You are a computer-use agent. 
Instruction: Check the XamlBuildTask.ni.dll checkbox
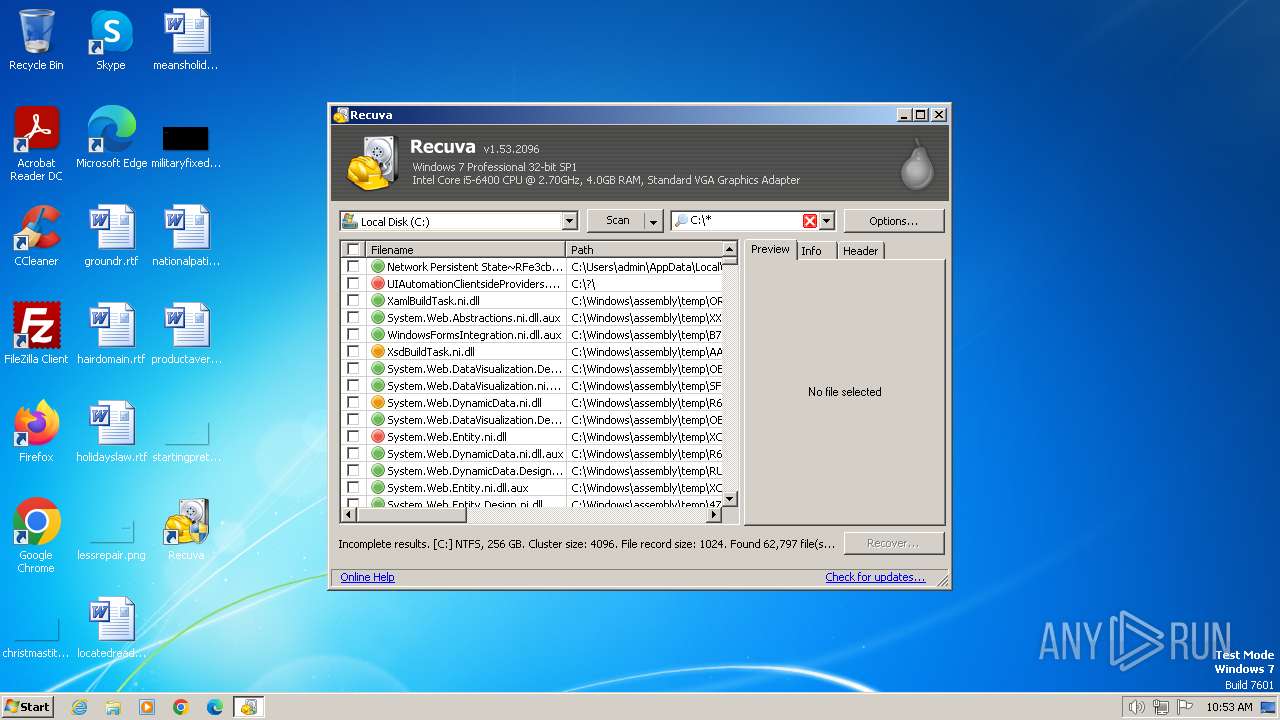[x=353, y=301]
